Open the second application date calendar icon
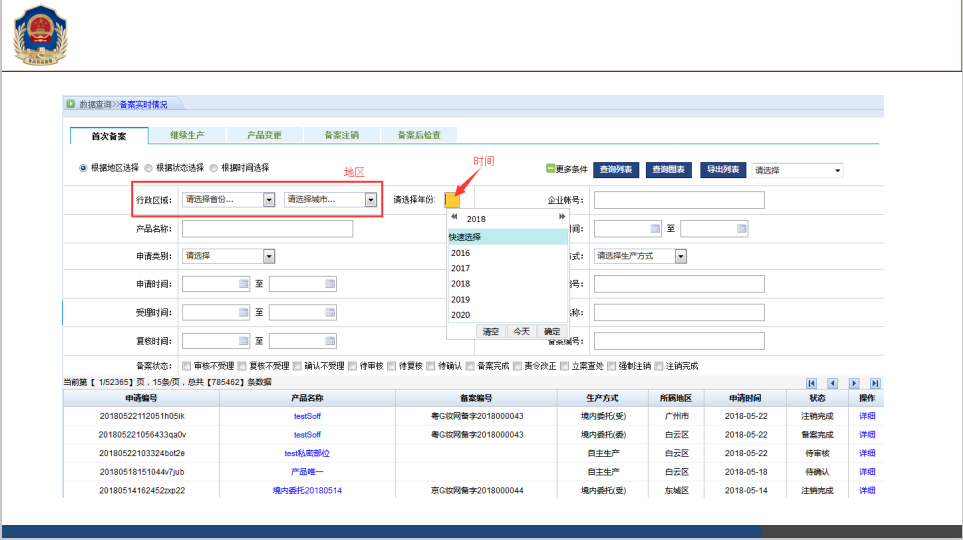The height and width of the screenshot is (540, 963). point(330,284)
